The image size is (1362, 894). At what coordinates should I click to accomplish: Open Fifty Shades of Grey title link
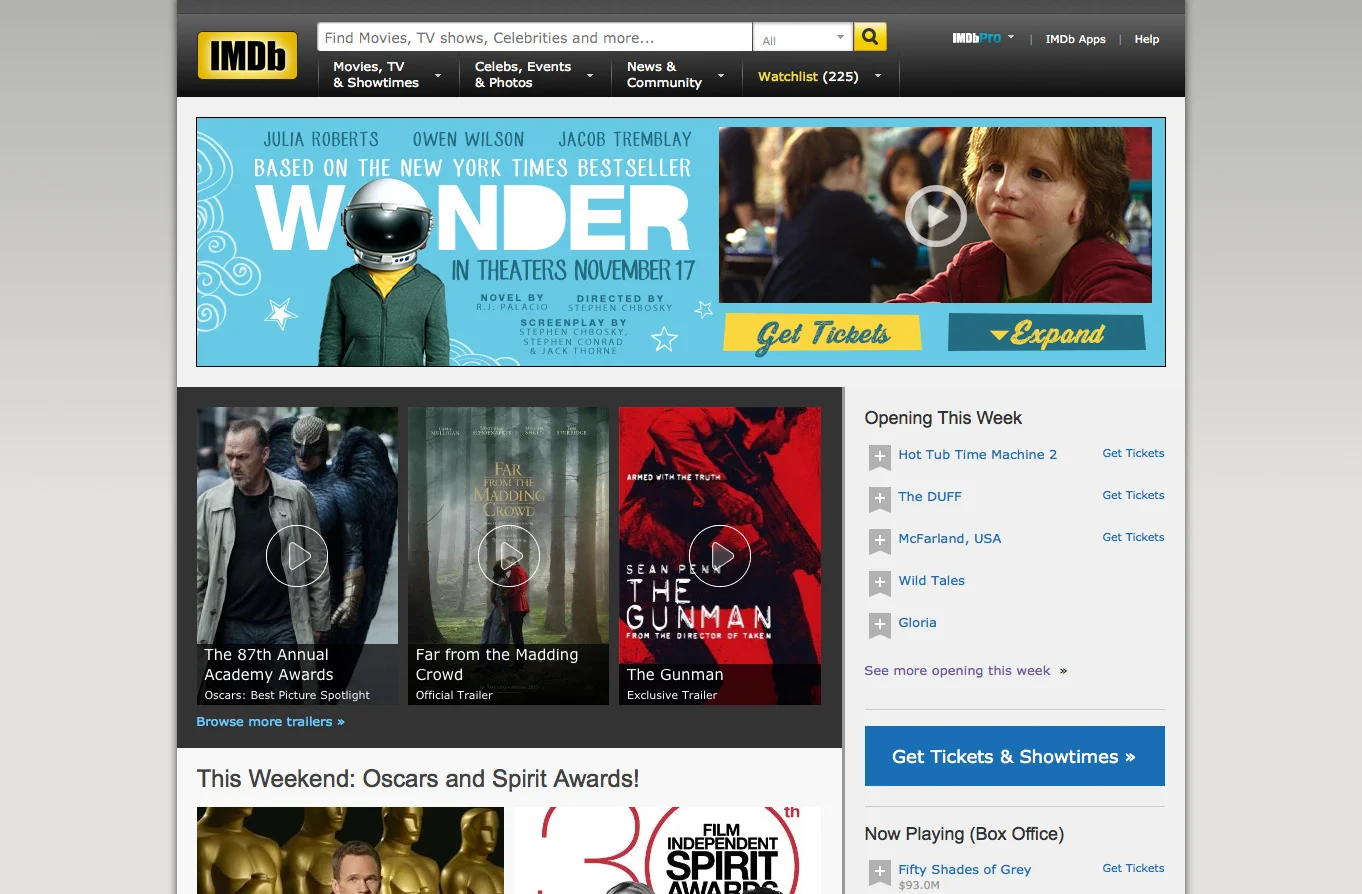964,869
